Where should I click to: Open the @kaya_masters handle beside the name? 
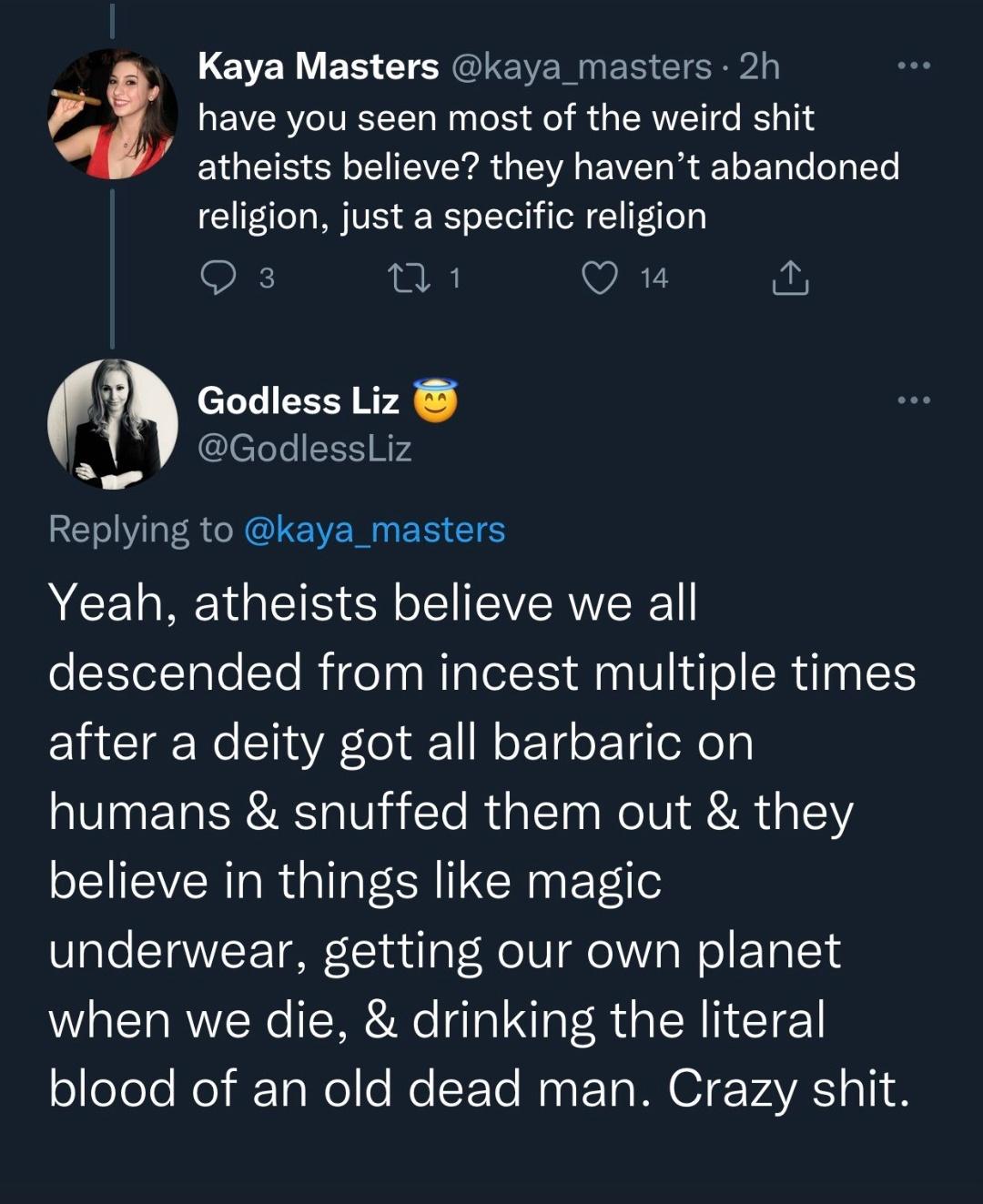[x=581, y=66]
